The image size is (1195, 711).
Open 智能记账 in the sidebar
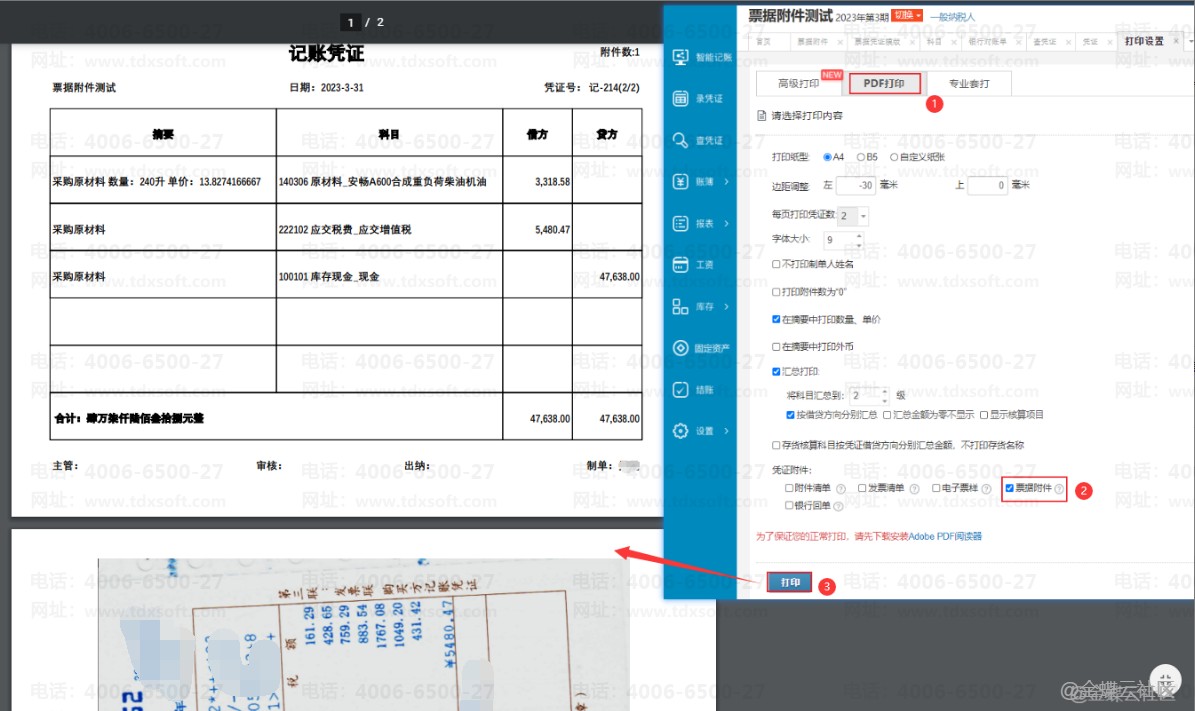[x=681, y=58]
